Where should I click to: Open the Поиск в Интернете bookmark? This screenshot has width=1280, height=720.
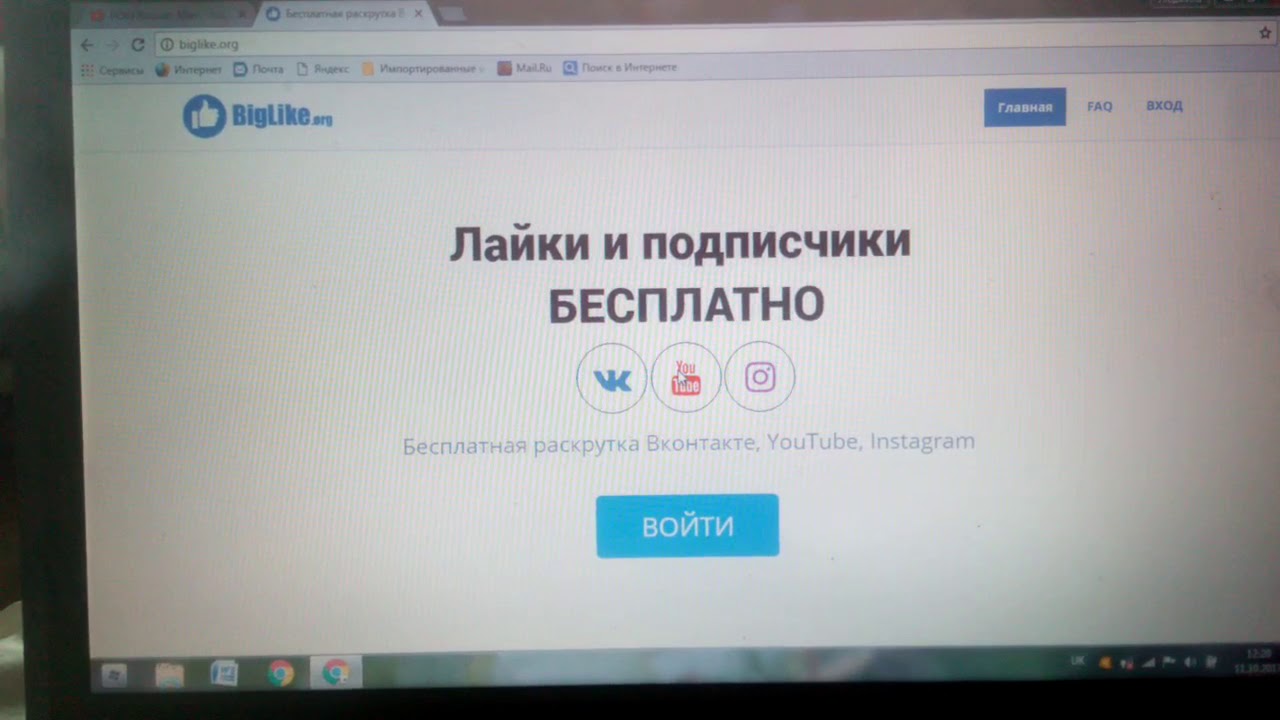pos(620,68)
